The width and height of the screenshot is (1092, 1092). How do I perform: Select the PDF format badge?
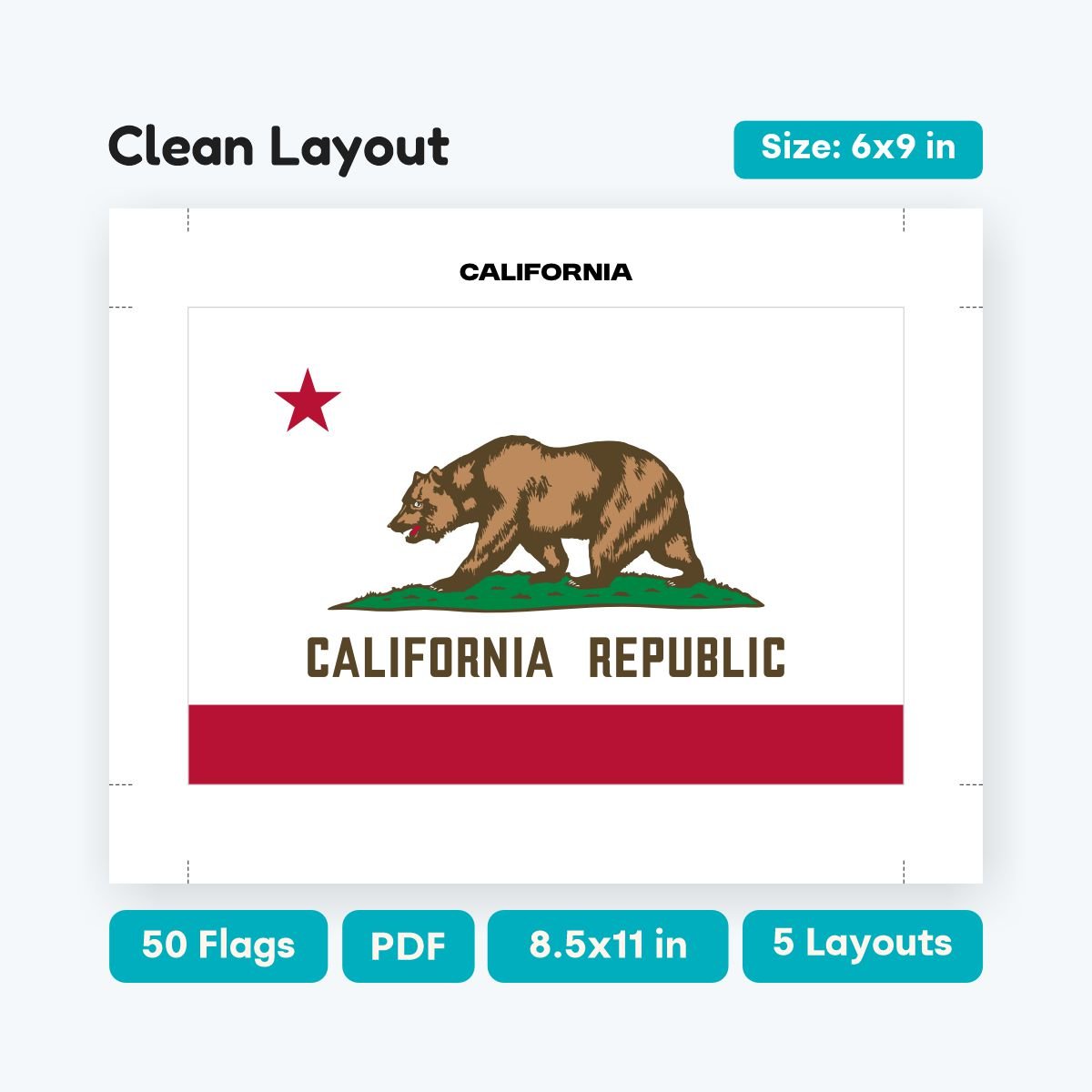coord(409,945)
